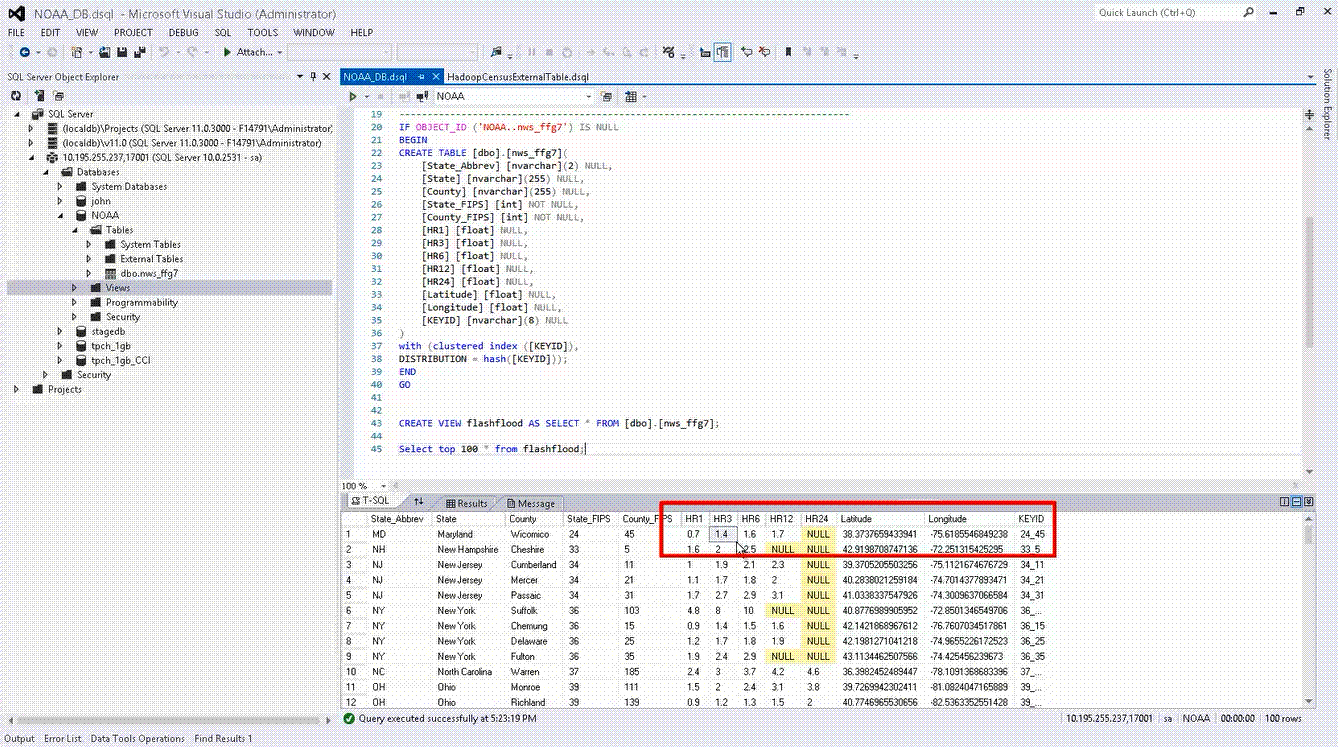Expand the Views folder
Screen dimensions: 1338x747
(74, 288)
